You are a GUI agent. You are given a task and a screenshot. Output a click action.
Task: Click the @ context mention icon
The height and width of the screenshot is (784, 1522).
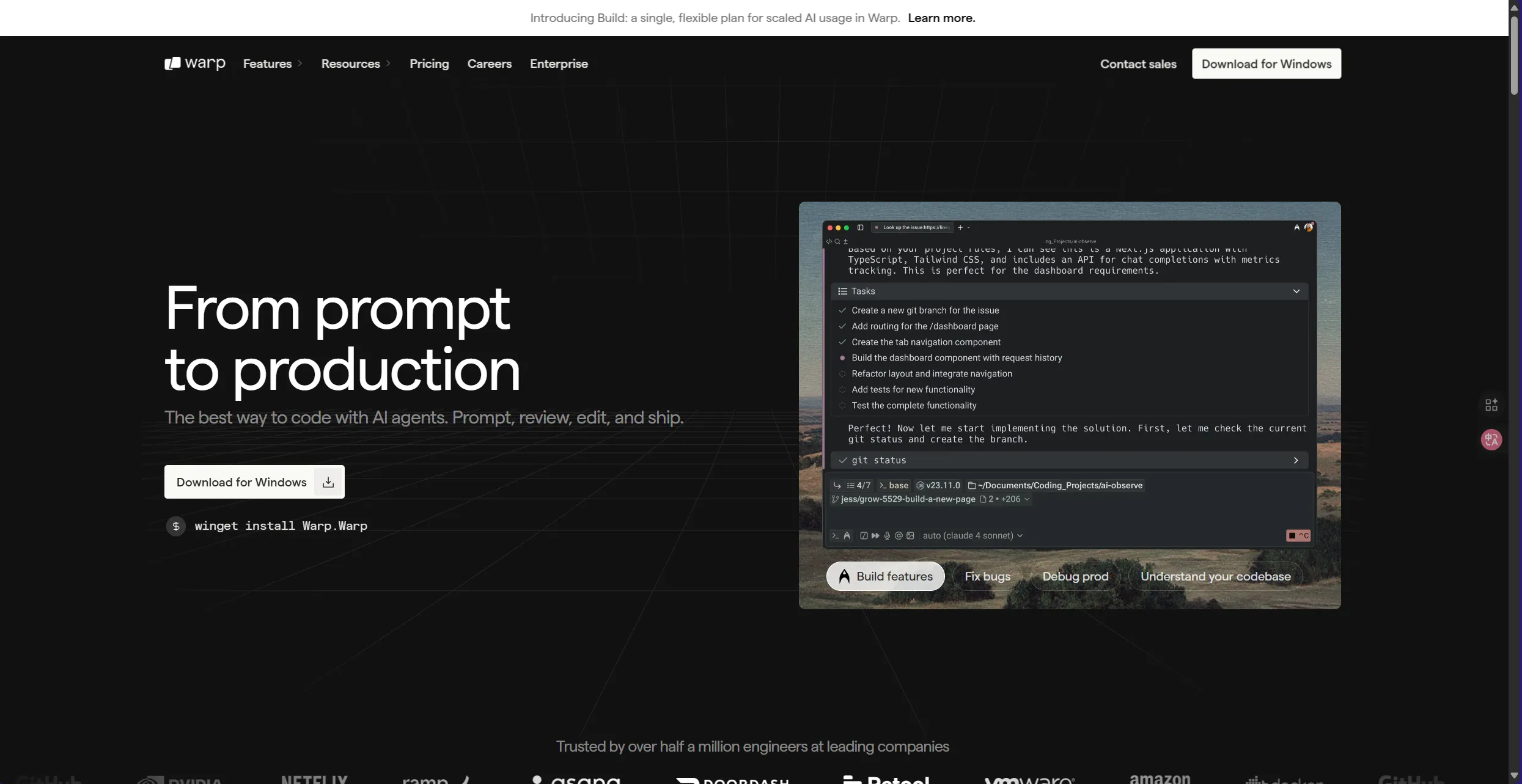pyautogui.click(x=899, y=536)
